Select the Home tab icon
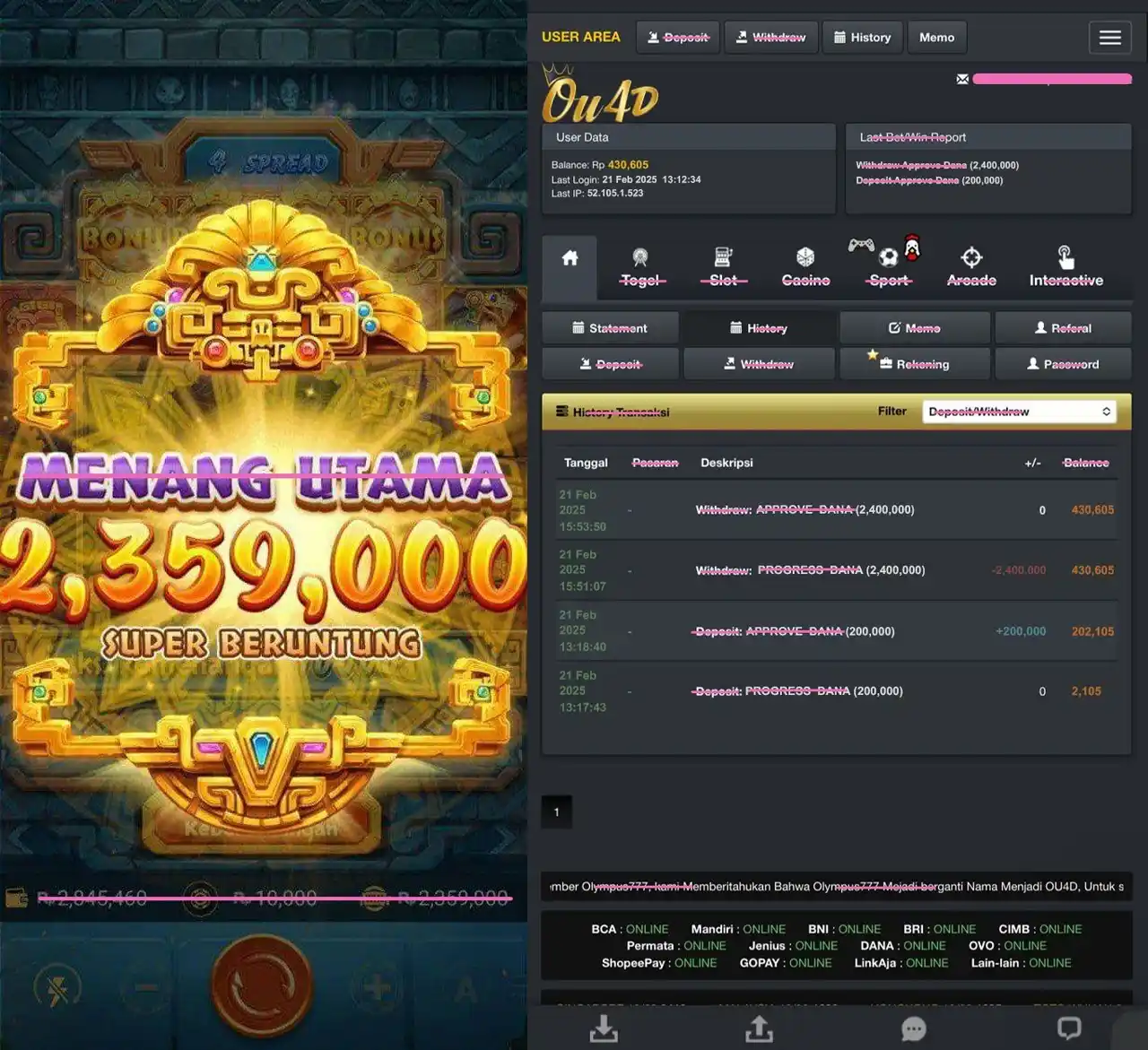Screen dimensions: 1148x1050 570,258
